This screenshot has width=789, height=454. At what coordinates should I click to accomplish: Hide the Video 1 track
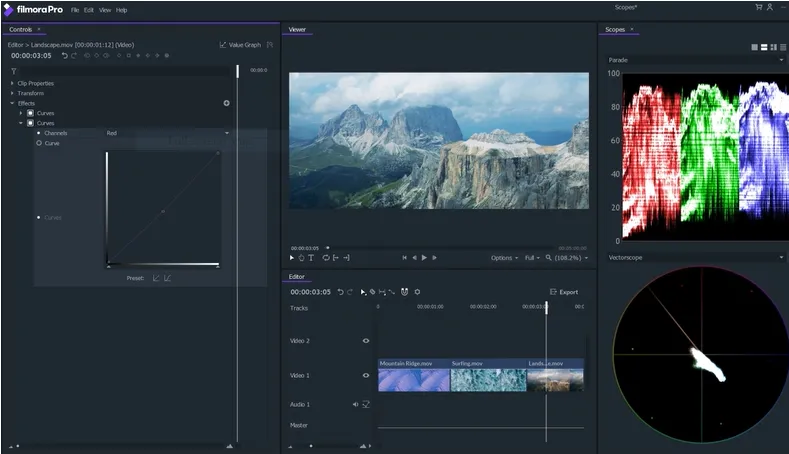366,375
